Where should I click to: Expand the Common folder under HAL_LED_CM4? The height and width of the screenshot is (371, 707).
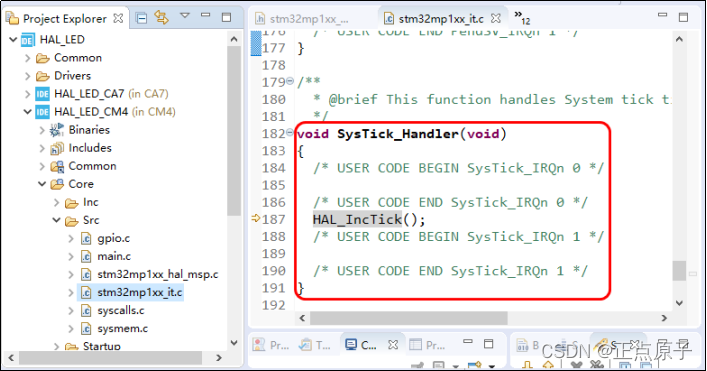[x=42, y=166]
